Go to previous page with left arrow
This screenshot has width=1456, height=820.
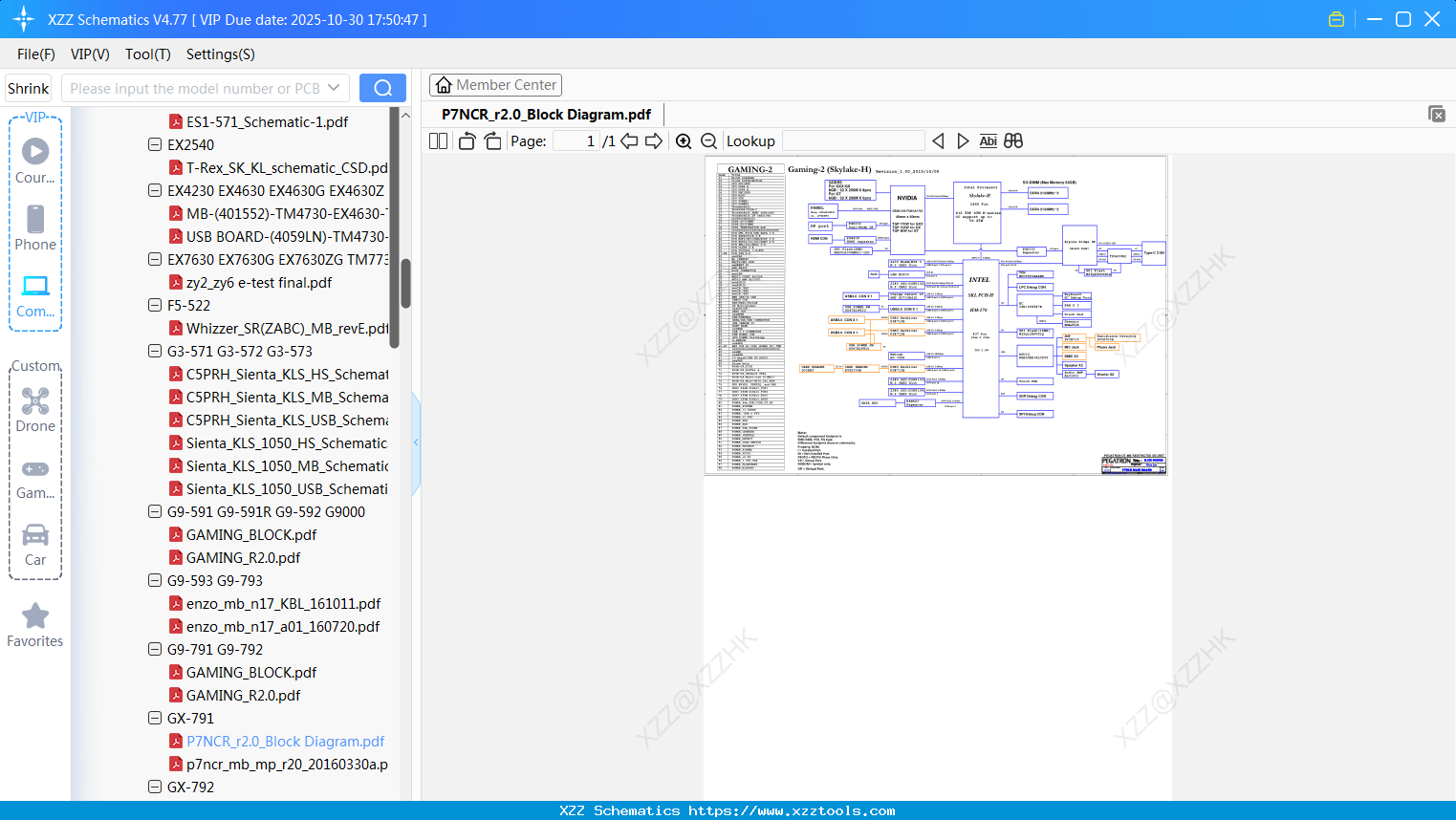click(x=629, y=140)
